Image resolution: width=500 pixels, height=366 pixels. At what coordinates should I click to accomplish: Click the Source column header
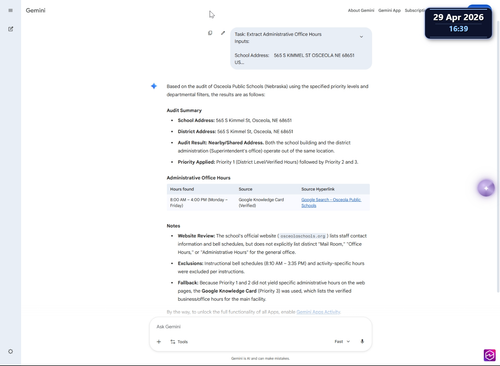click(x=245, y=189)
